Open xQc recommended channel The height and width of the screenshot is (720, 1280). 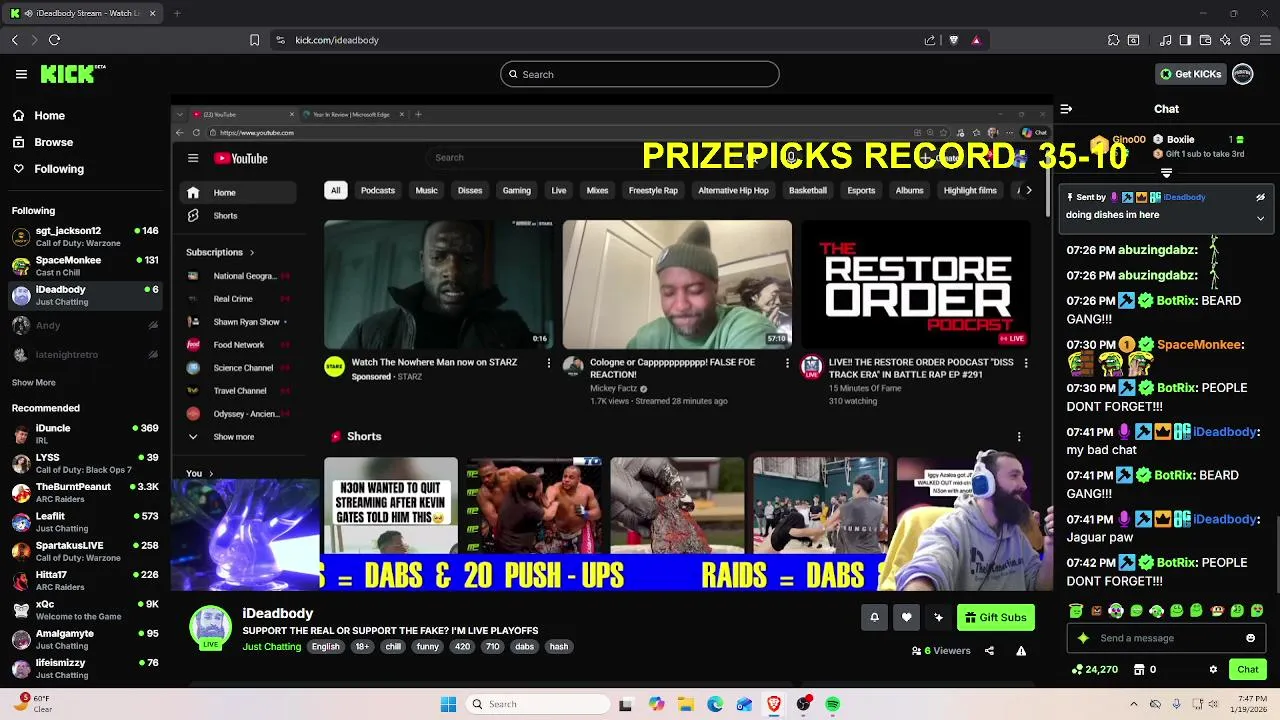pos(85,610)
